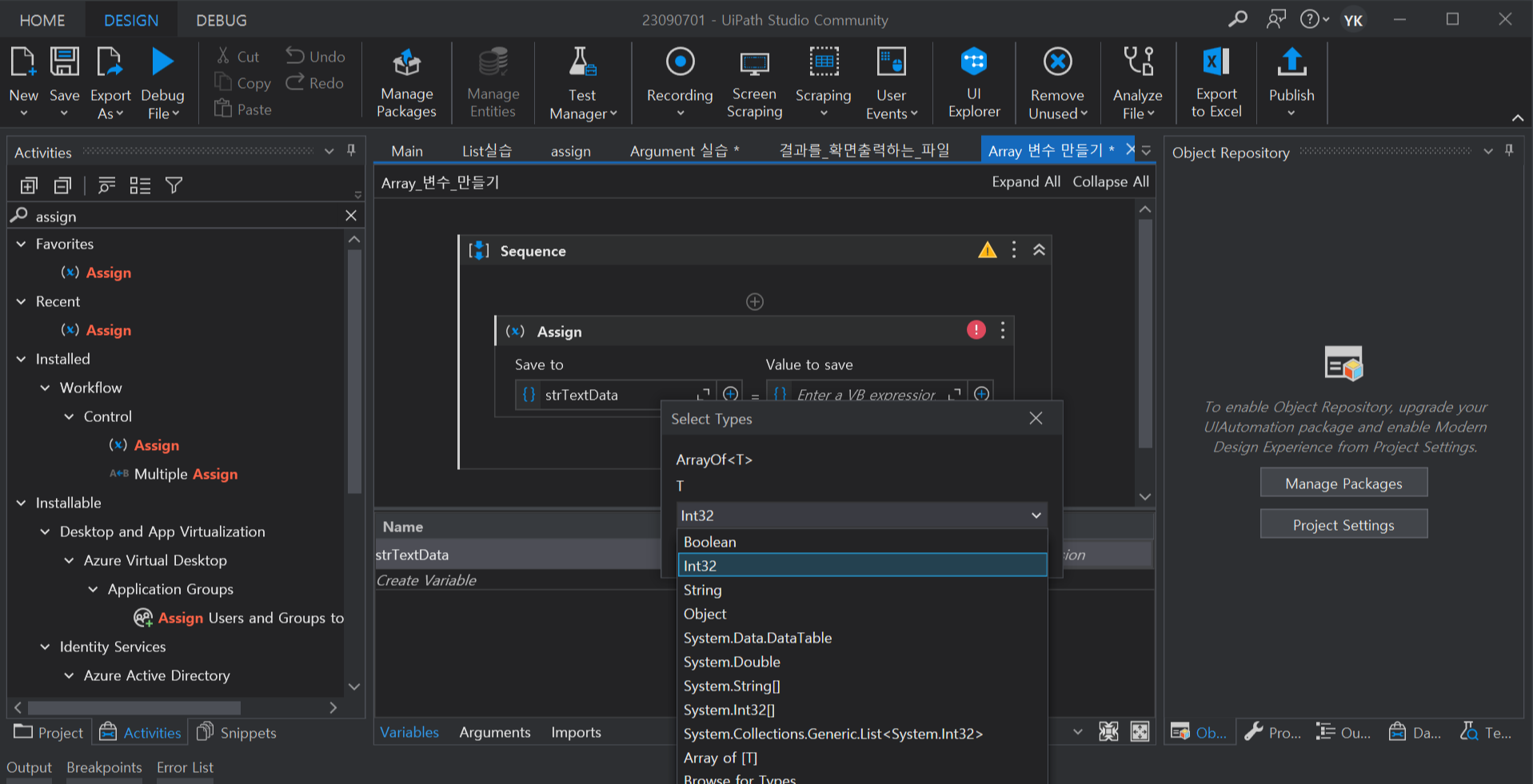Open help menu icon
This screenshot has height=784, width=1533.
click(x=1314, y=19)
